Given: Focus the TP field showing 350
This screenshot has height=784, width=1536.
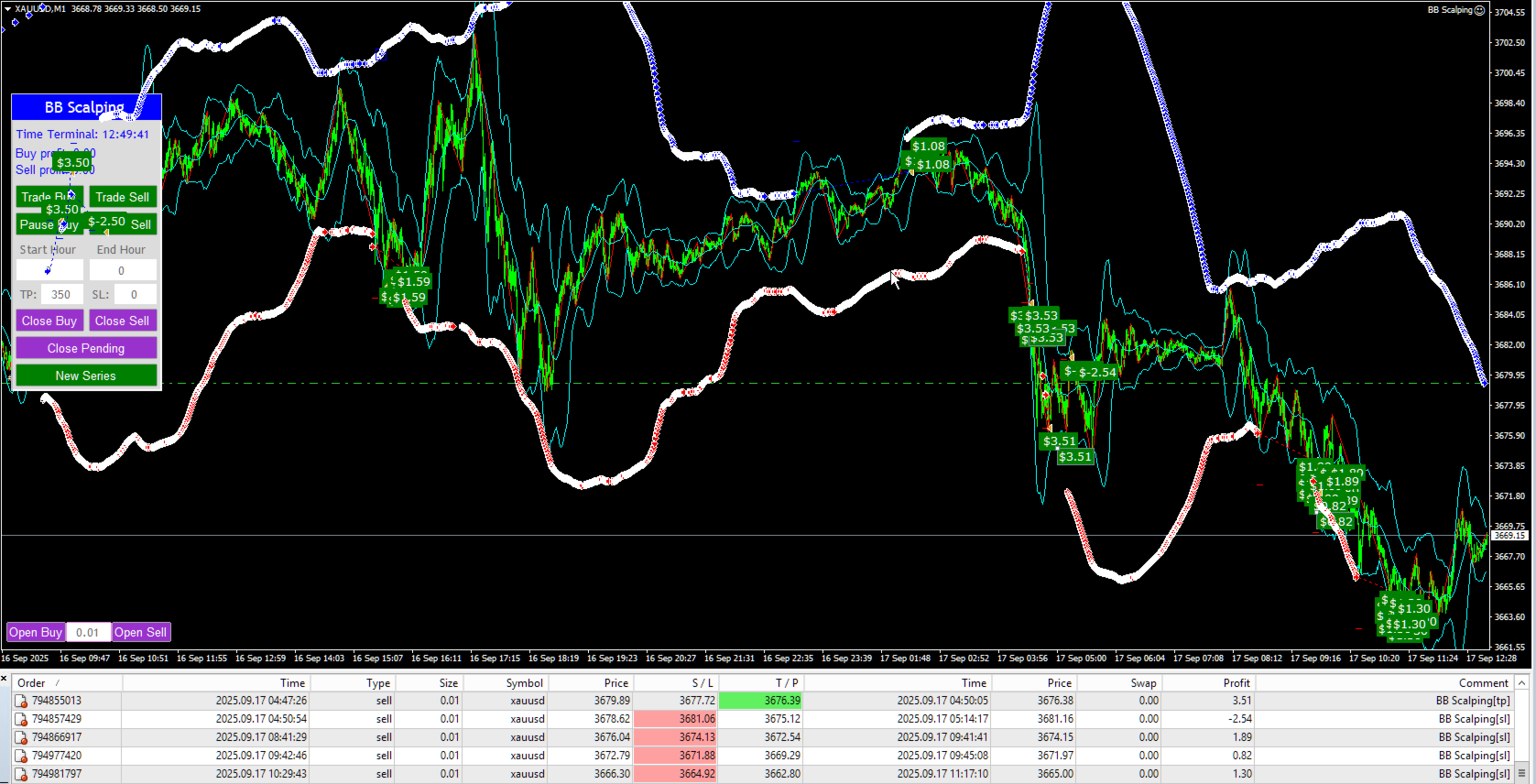Looking at the screenshot, I should pos(61,294).
